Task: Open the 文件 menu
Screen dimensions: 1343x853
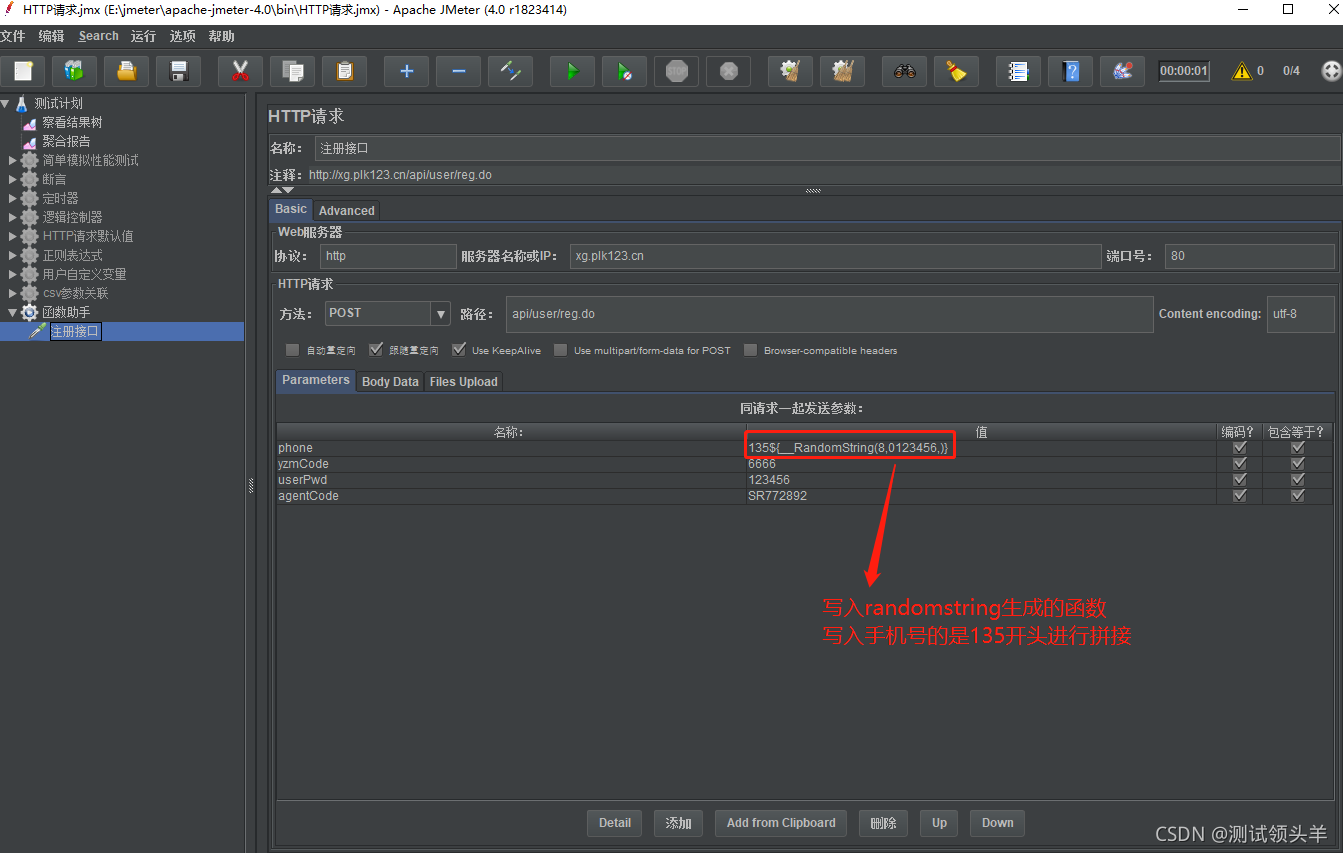Action: (12, 36)
